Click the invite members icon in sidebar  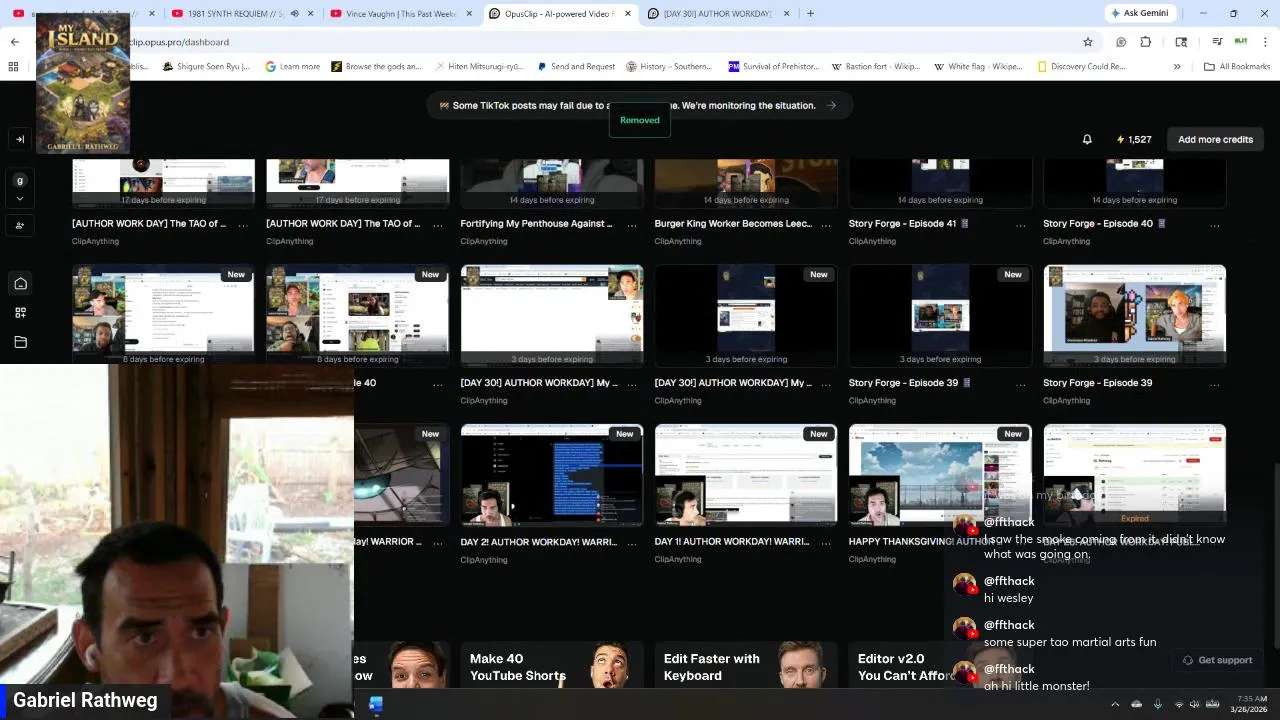tap(20, 226)
